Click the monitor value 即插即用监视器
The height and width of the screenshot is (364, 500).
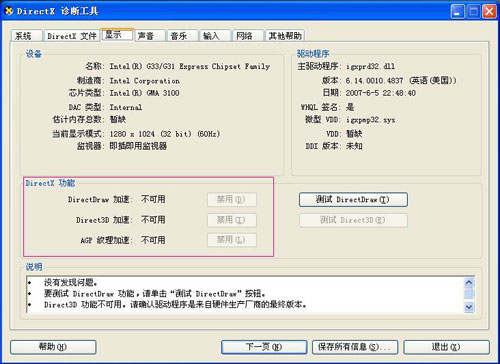(x=138, y=146)
